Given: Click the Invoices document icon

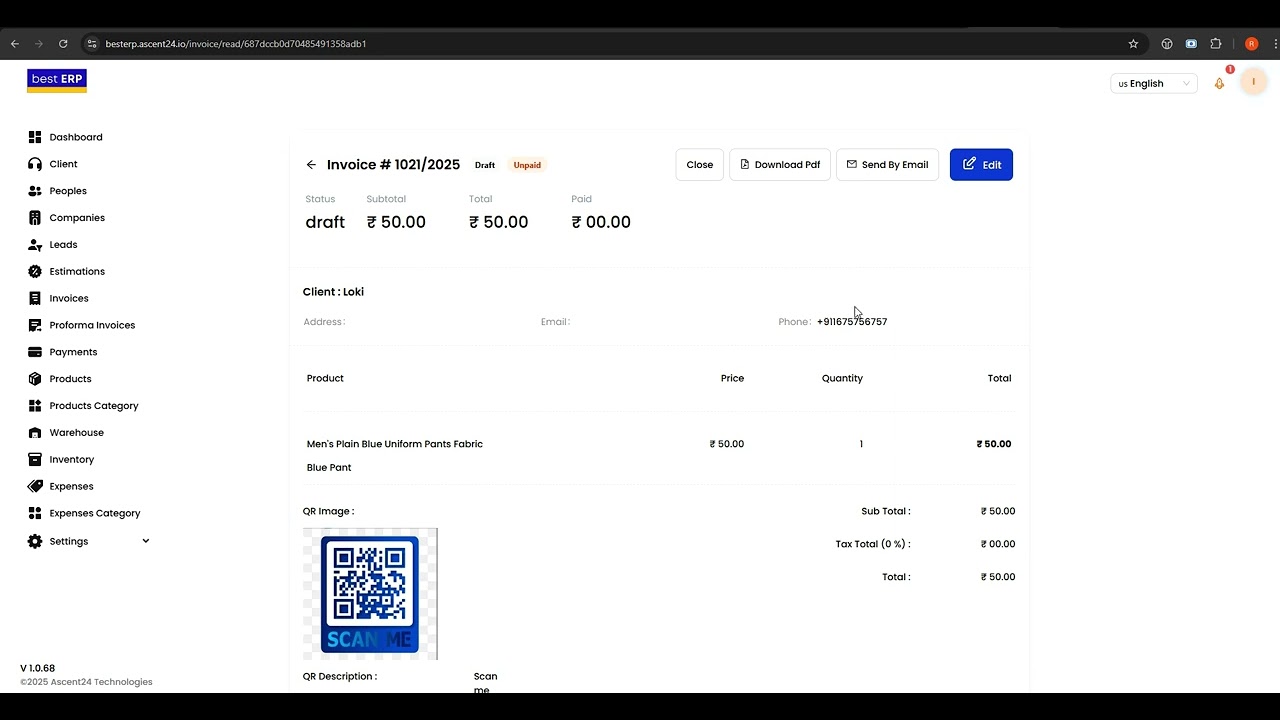Looking at the screenshot, I should tap(35, 298).
